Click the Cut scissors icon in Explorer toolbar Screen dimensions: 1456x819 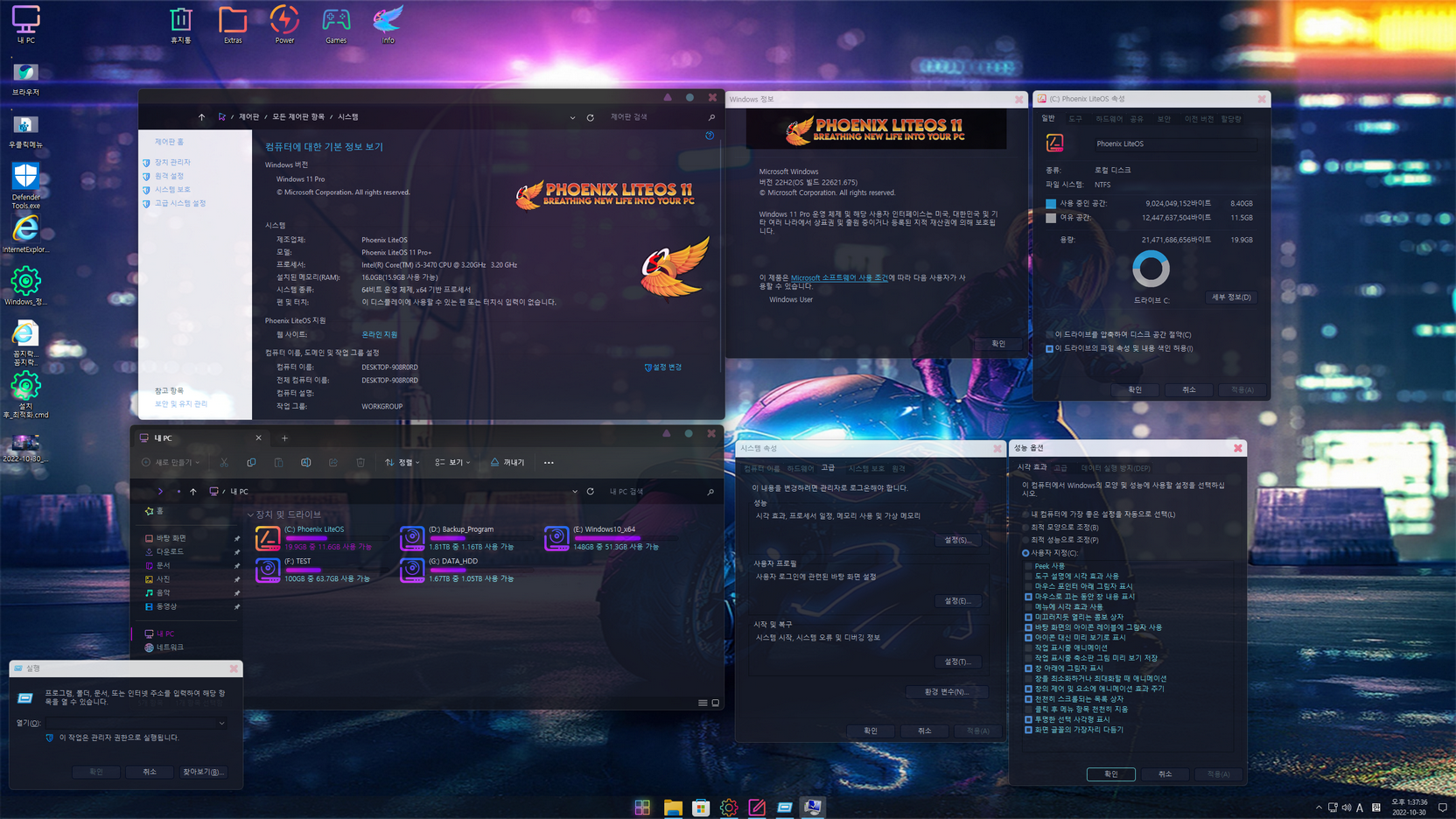tap(224, 462)
